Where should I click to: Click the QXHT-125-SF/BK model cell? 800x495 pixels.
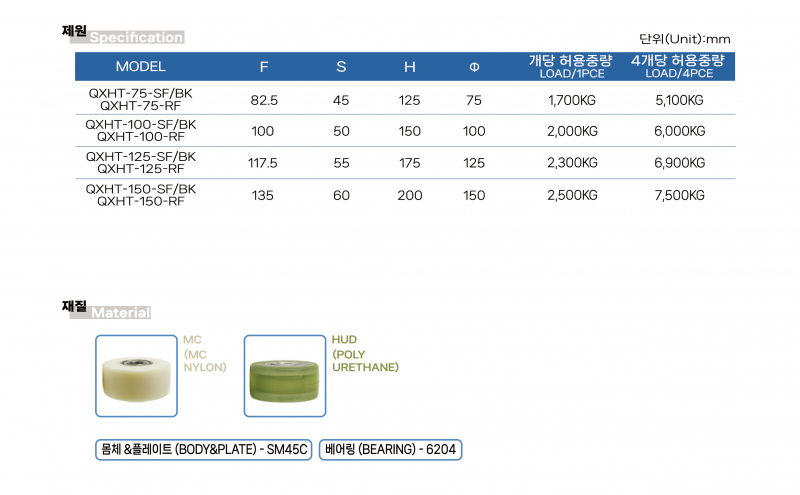(x=141, y=163)
